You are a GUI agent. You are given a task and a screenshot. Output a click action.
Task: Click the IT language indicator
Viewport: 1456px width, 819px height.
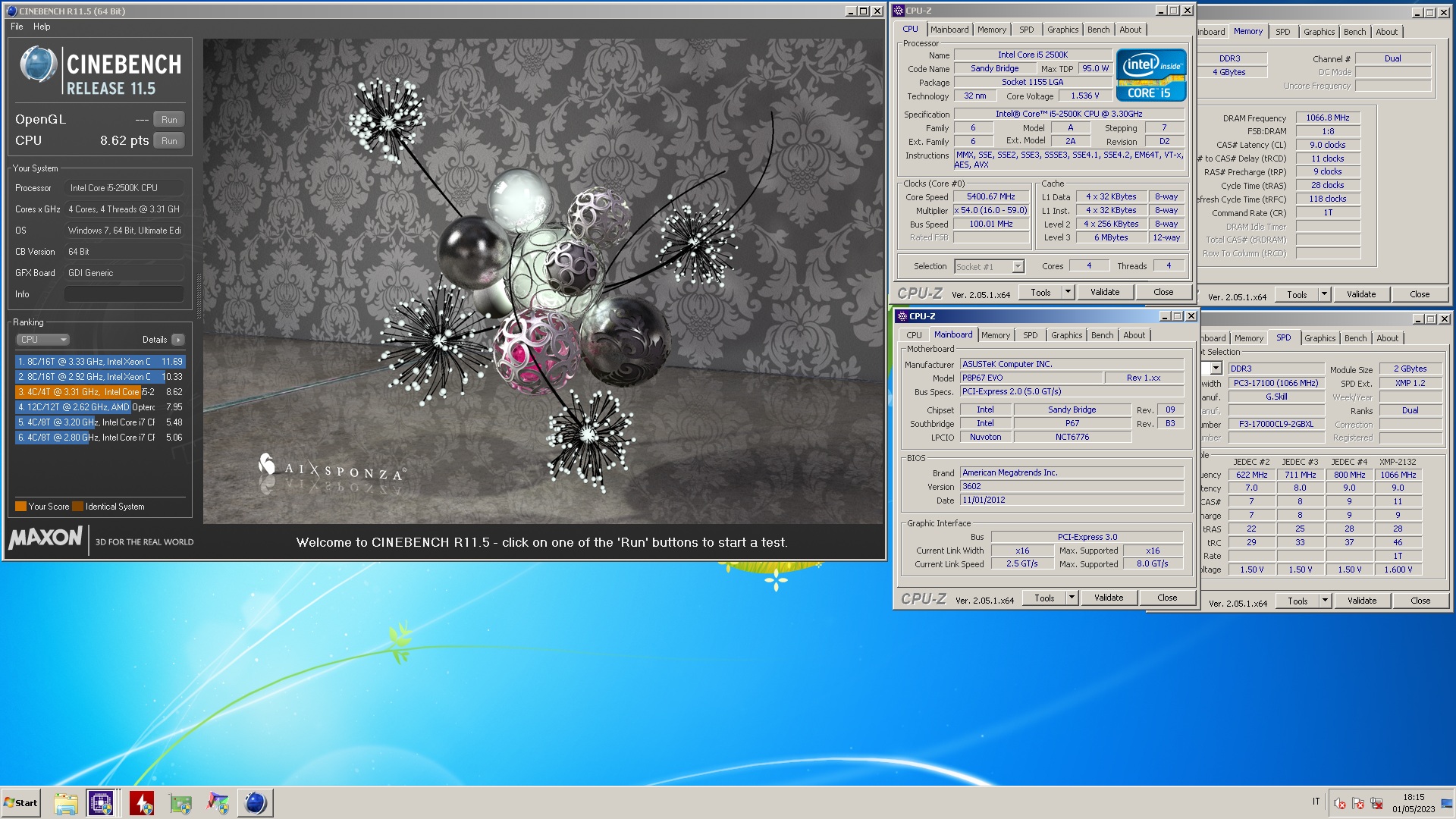1316,802
